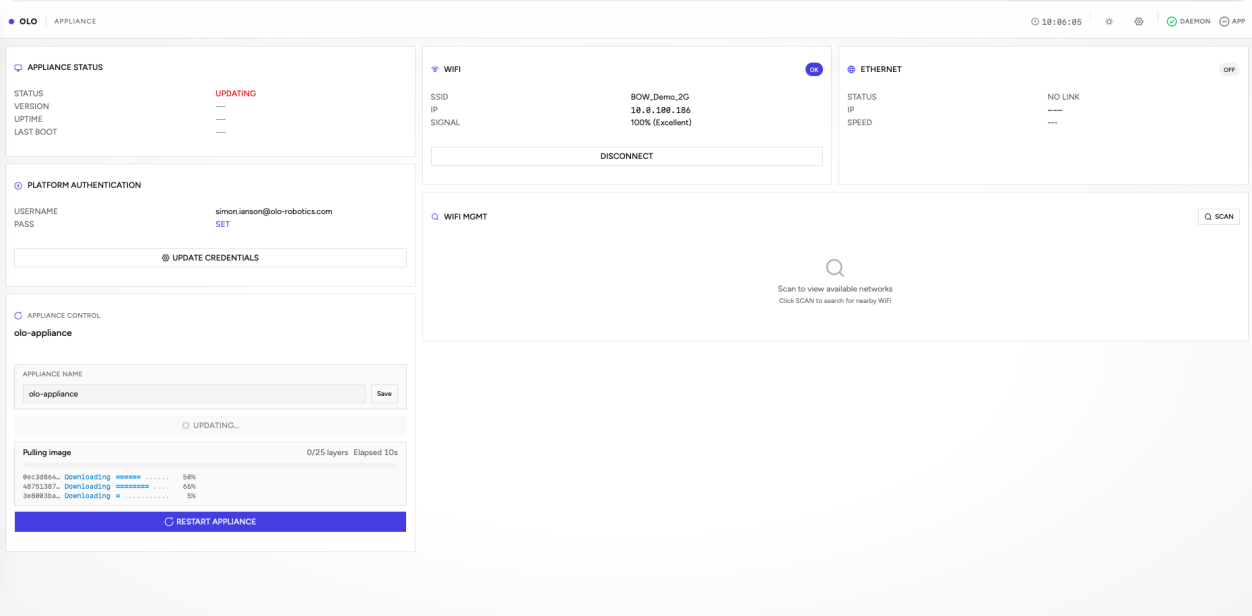Click the App status minus icon

pos(1224,21)
